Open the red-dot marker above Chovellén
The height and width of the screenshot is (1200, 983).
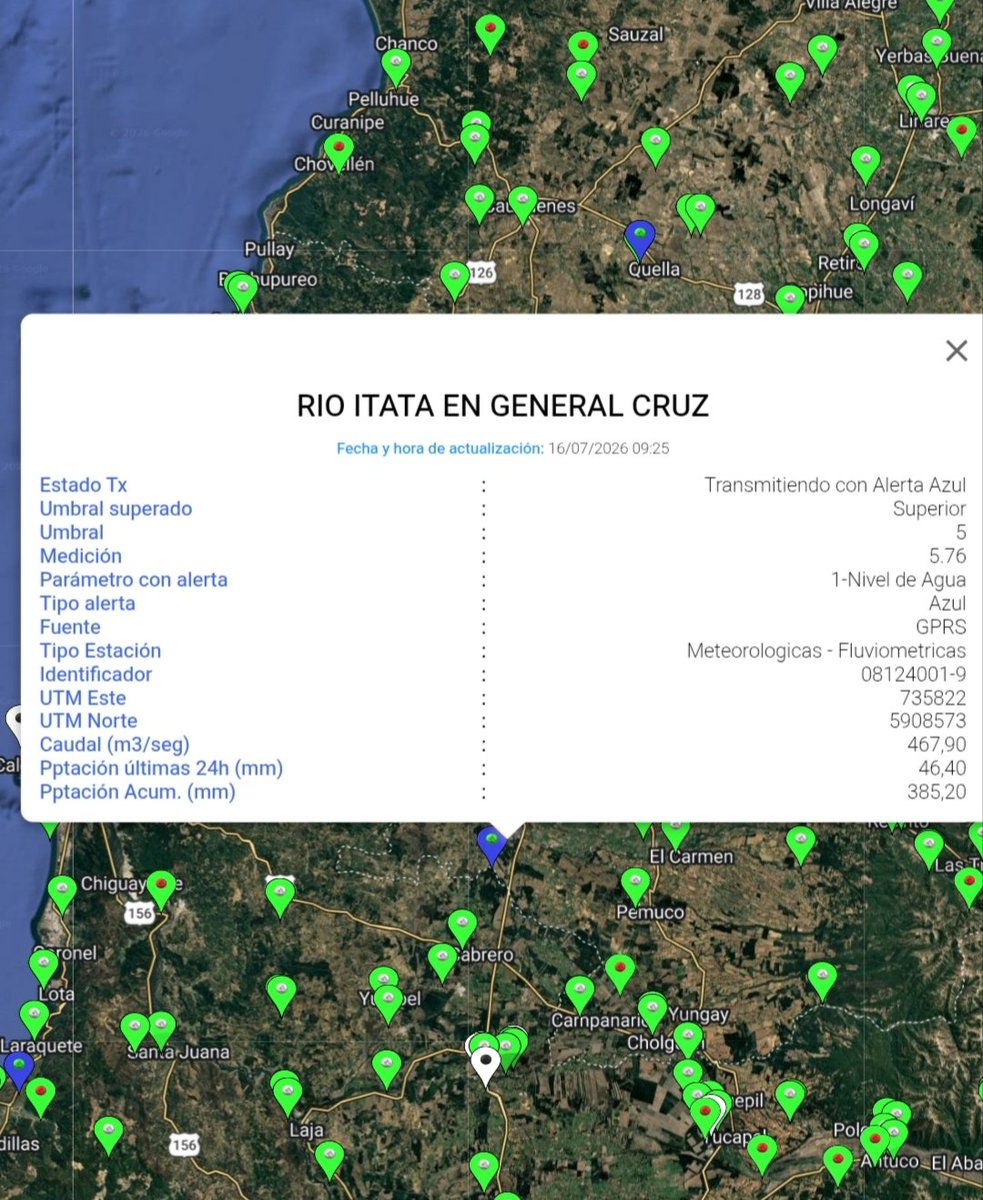pos(339,153)
